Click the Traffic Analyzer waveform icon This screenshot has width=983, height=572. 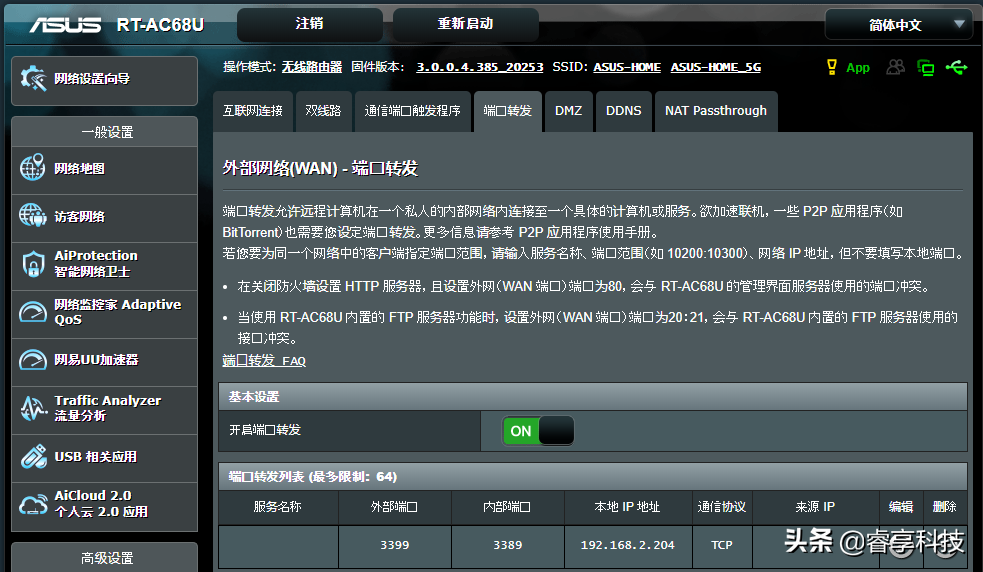click(33, 408)
